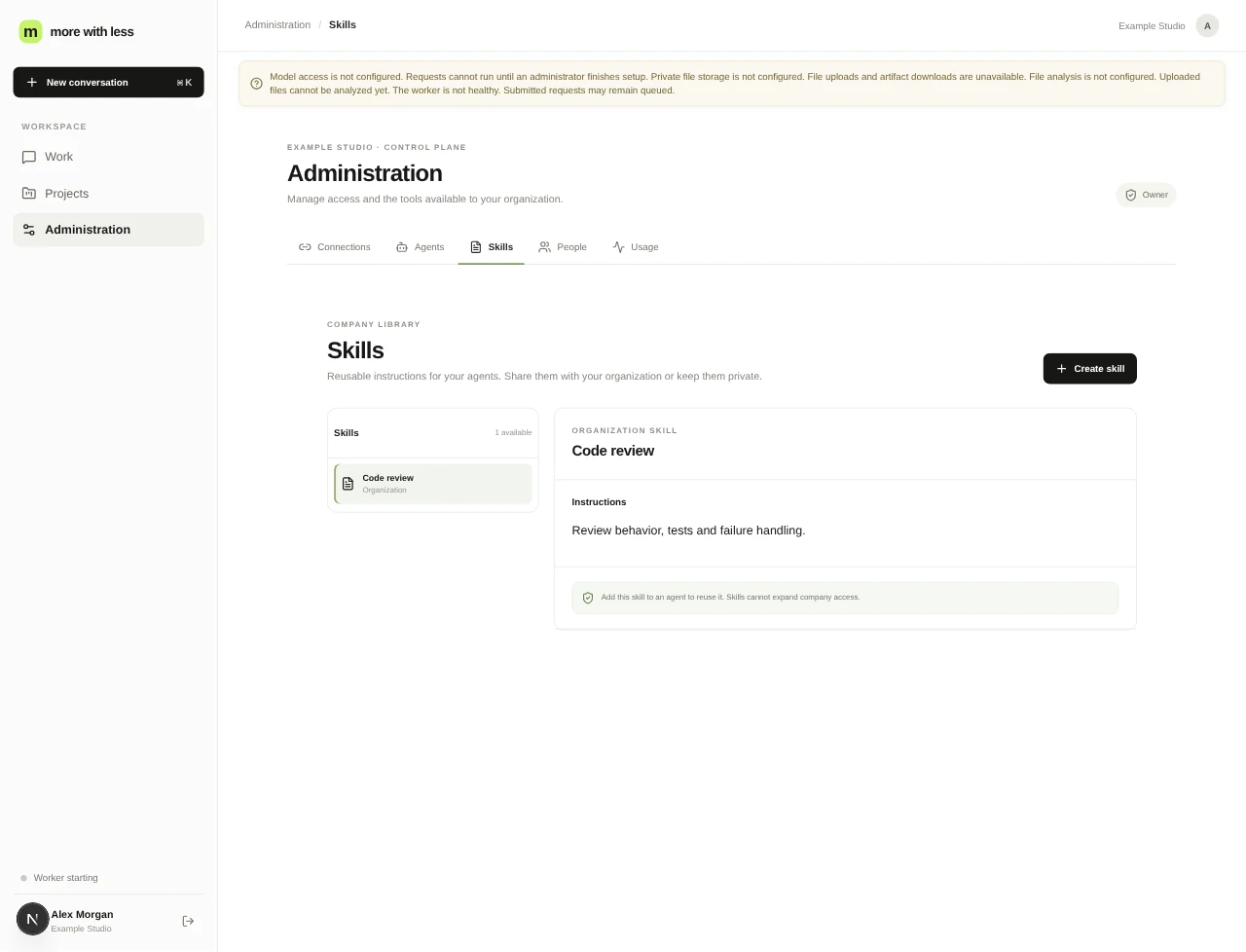The width and height of the screenshot is (1246, 952).
Task: Open the 'A' account avatar
Action: 1207,25
